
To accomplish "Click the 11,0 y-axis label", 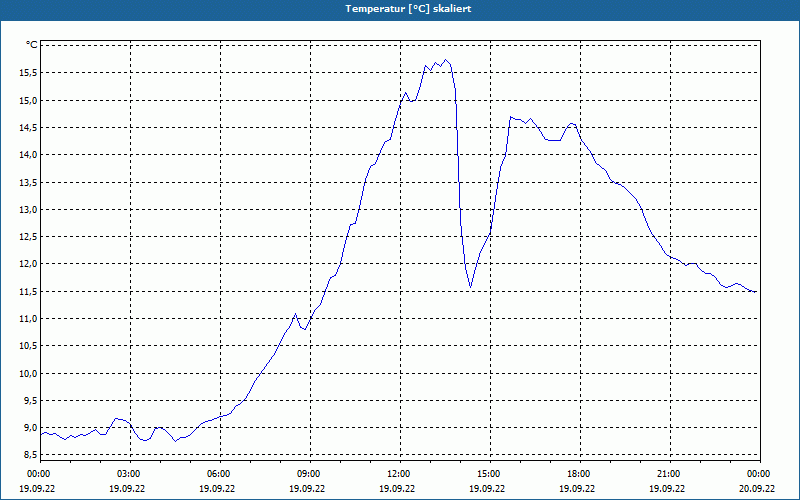I will [29, 319].
